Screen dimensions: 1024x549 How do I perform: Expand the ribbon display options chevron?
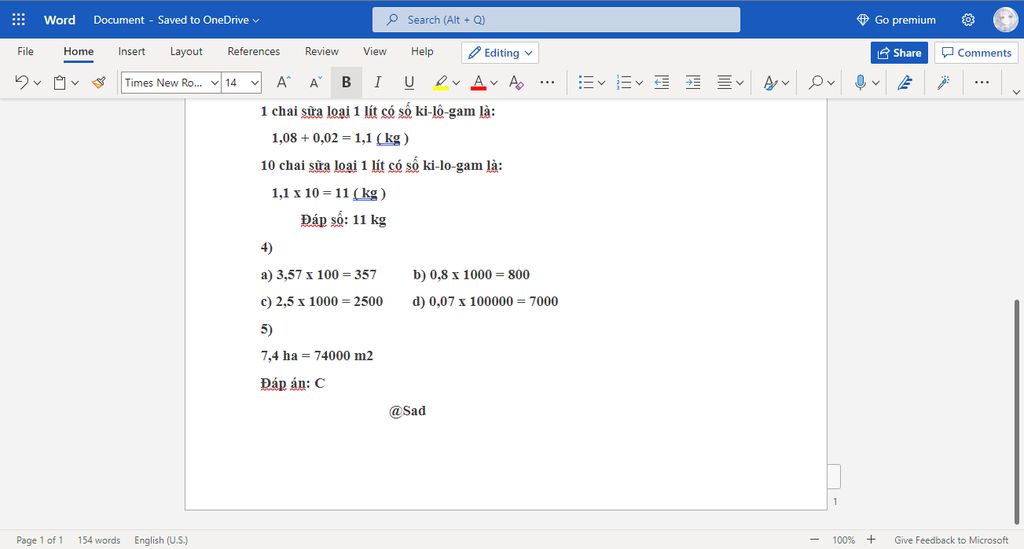click(1016, 92)
